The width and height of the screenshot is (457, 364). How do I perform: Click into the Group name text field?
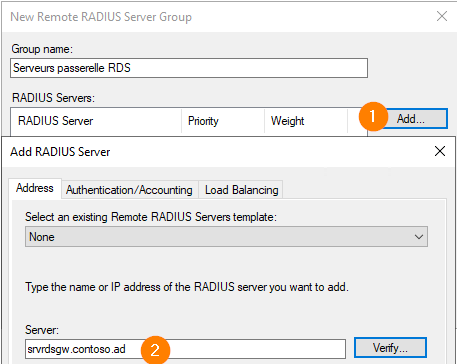189,68
